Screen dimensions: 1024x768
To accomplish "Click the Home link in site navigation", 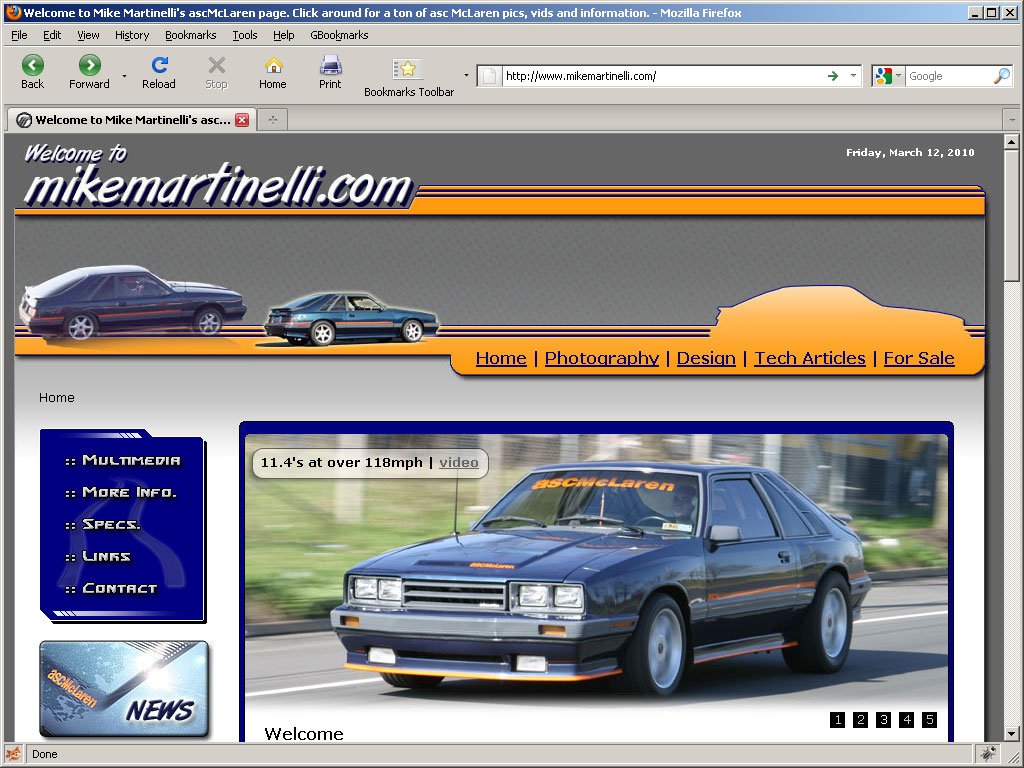I will (501, 358).
